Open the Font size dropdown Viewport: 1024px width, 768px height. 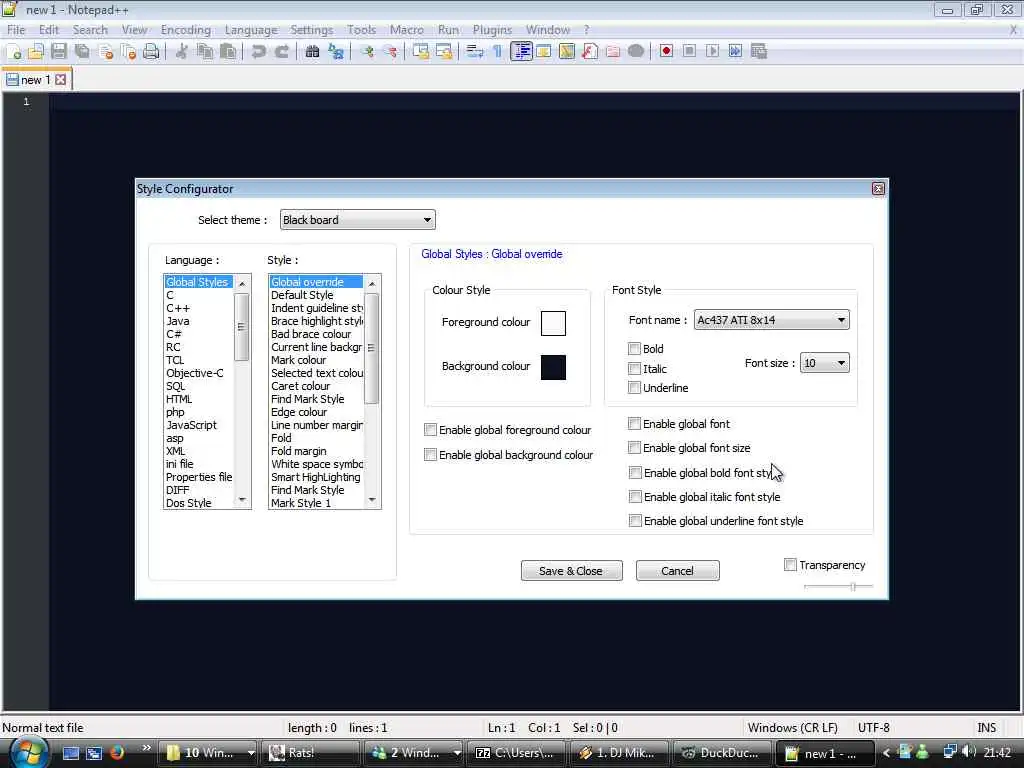coord(825,363)
